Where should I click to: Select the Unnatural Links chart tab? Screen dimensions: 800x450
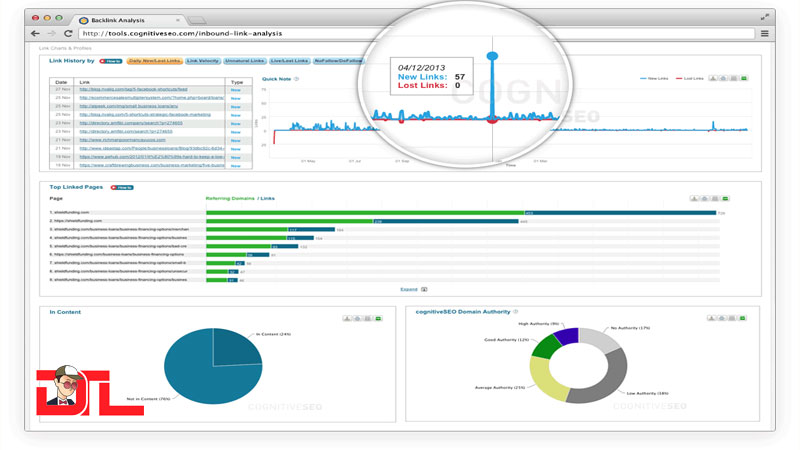click(x=244, y=61)
